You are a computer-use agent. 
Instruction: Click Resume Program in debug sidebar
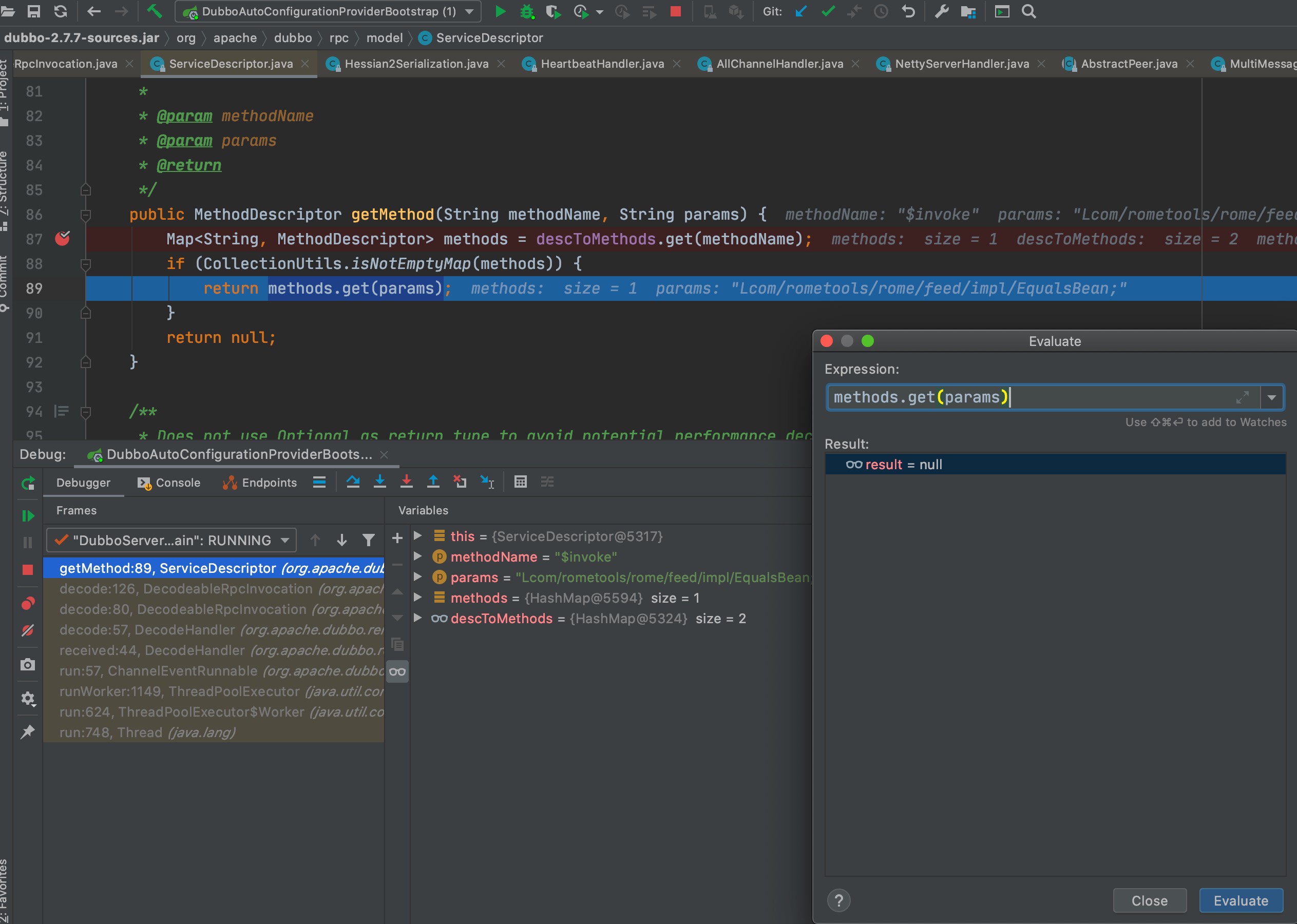[27, 515]
